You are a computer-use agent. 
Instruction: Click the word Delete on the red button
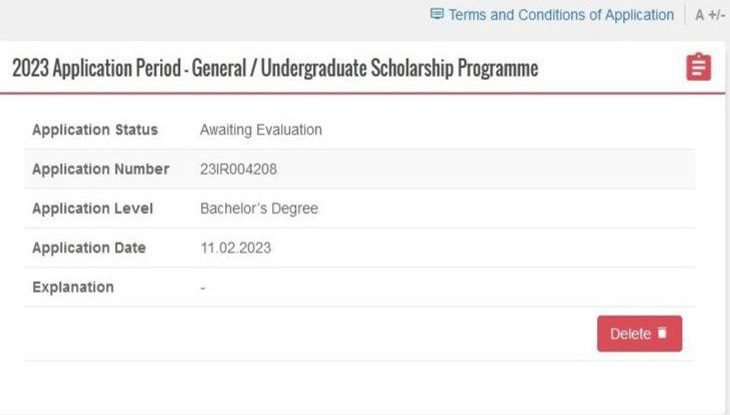tap(630, 334)
